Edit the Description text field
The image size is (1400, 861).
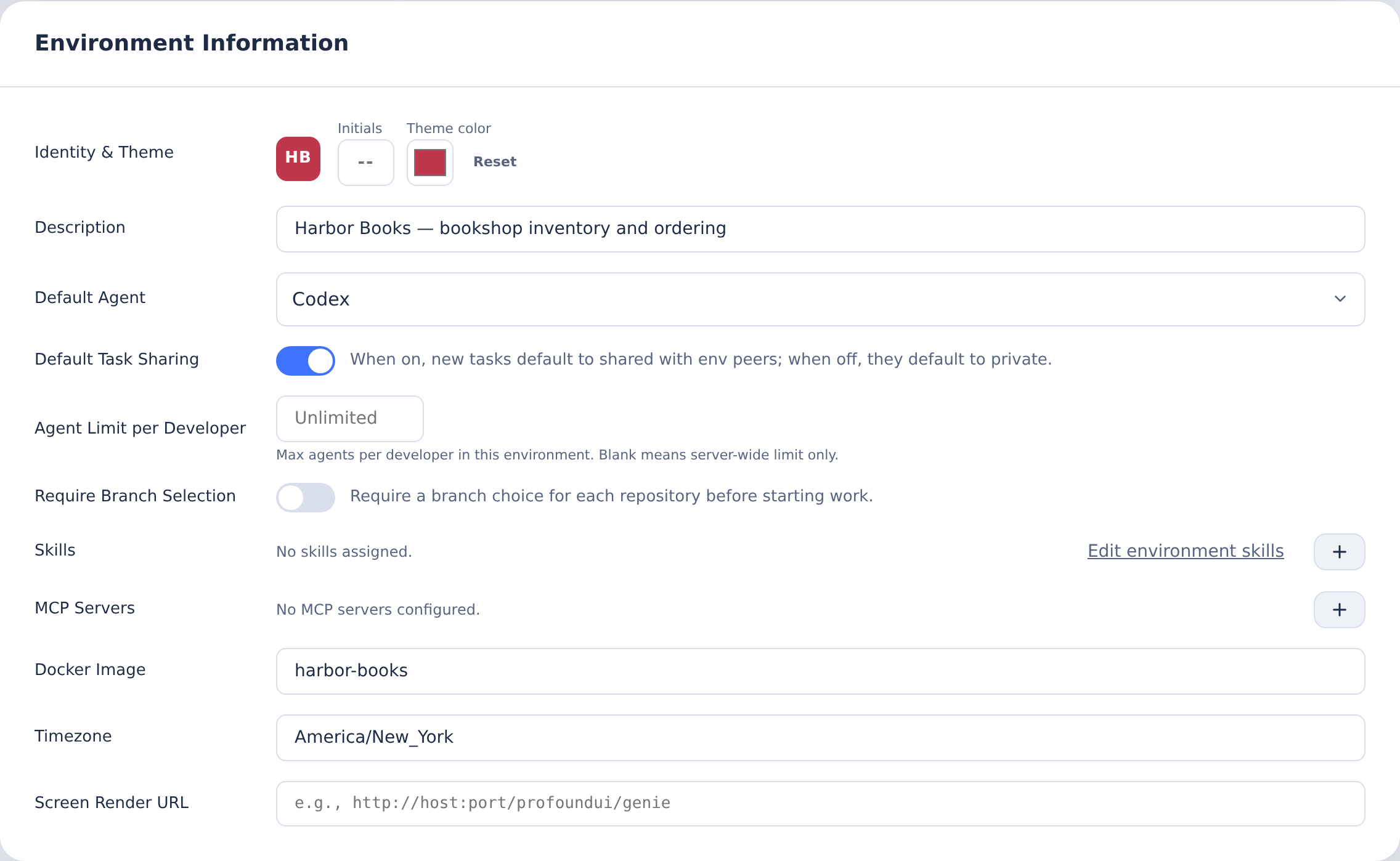(820, 229)
